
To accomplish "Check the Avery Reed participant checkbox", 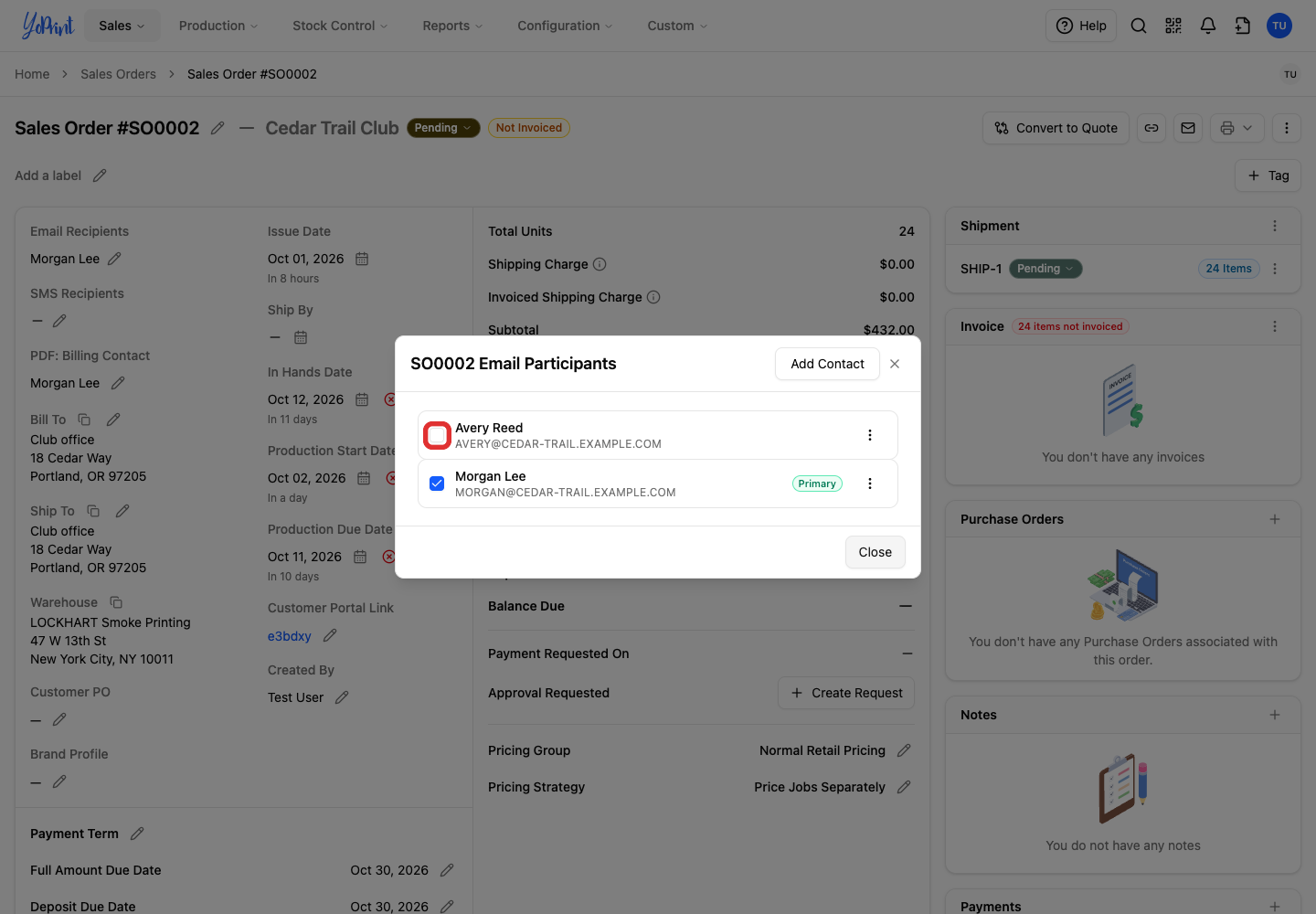I will (x=438, y=435).
